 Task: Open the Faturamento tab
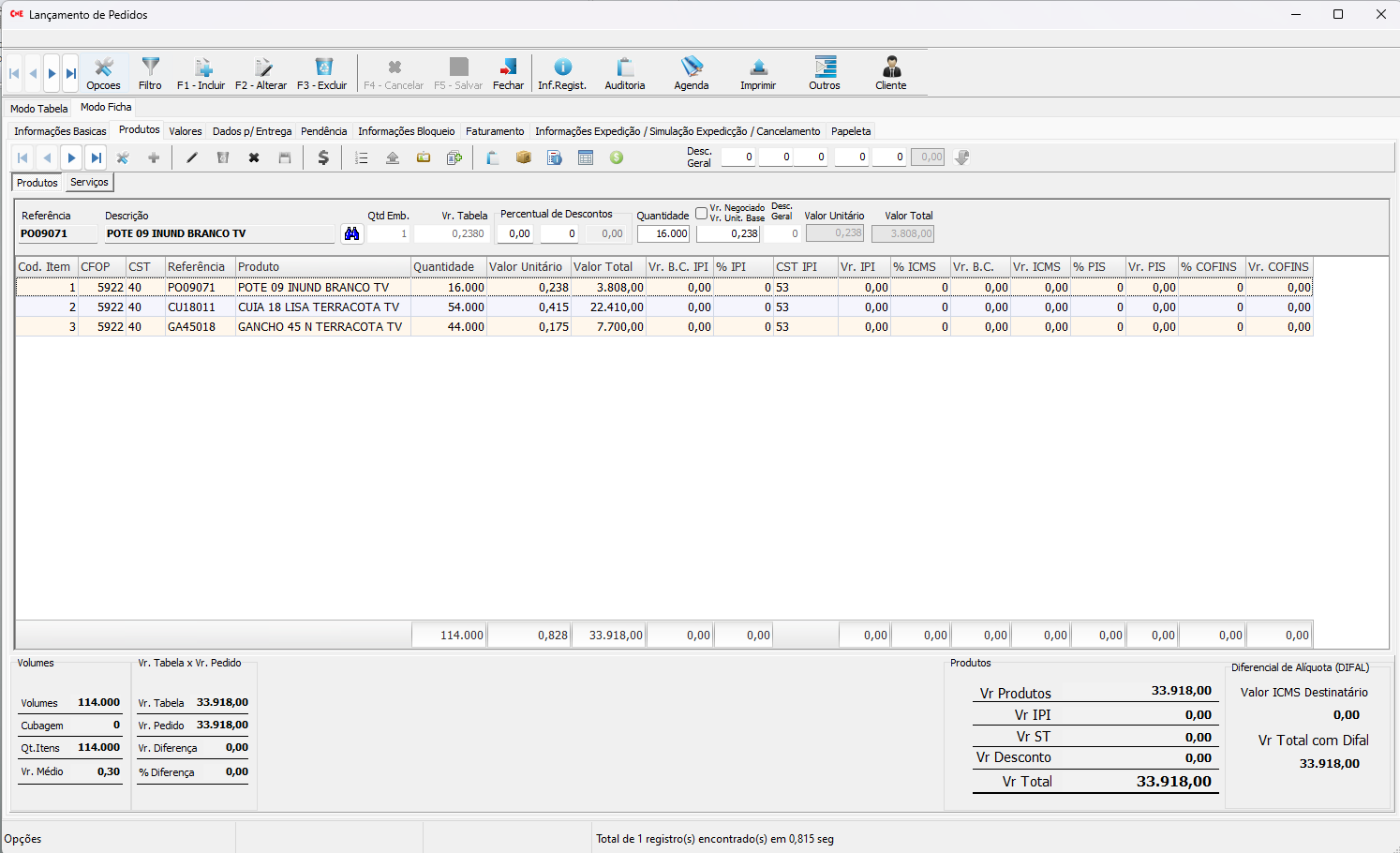[495, 131]
